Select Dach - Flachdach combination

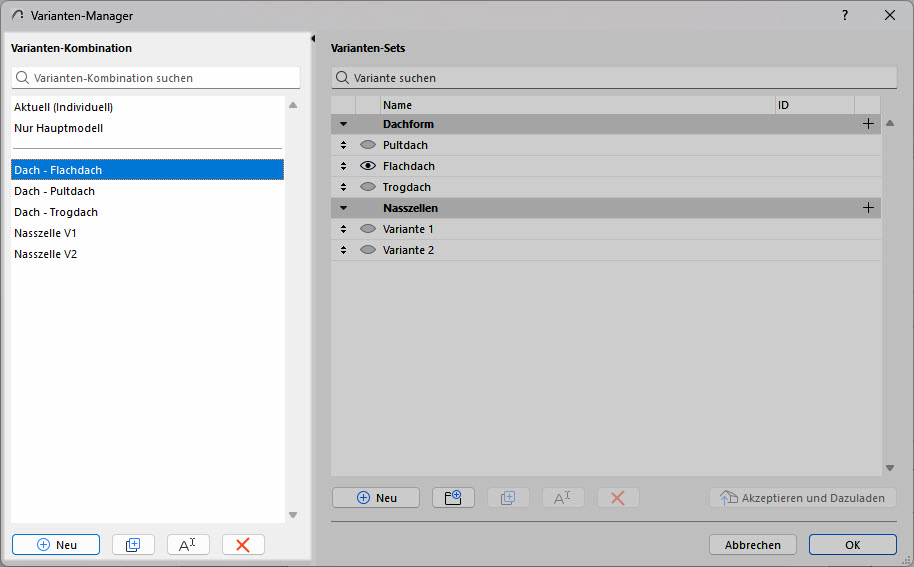click(147, 170)
